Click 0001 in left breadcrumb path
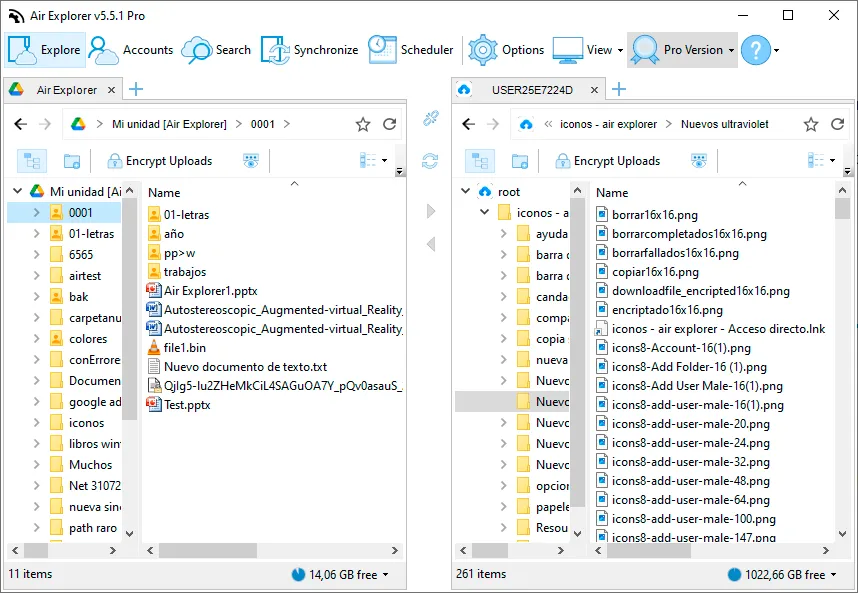Image resolution: width=858 pixels, height=593 pixels. tap(263, 124)
